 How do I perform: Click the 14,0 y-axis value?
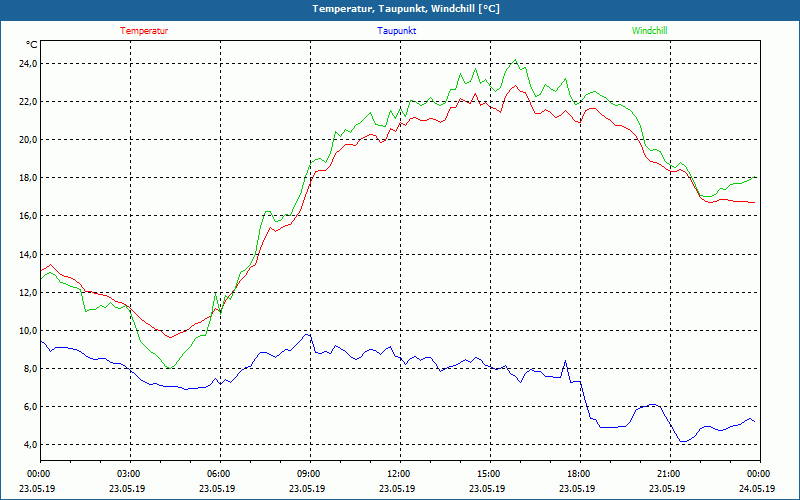28,254
